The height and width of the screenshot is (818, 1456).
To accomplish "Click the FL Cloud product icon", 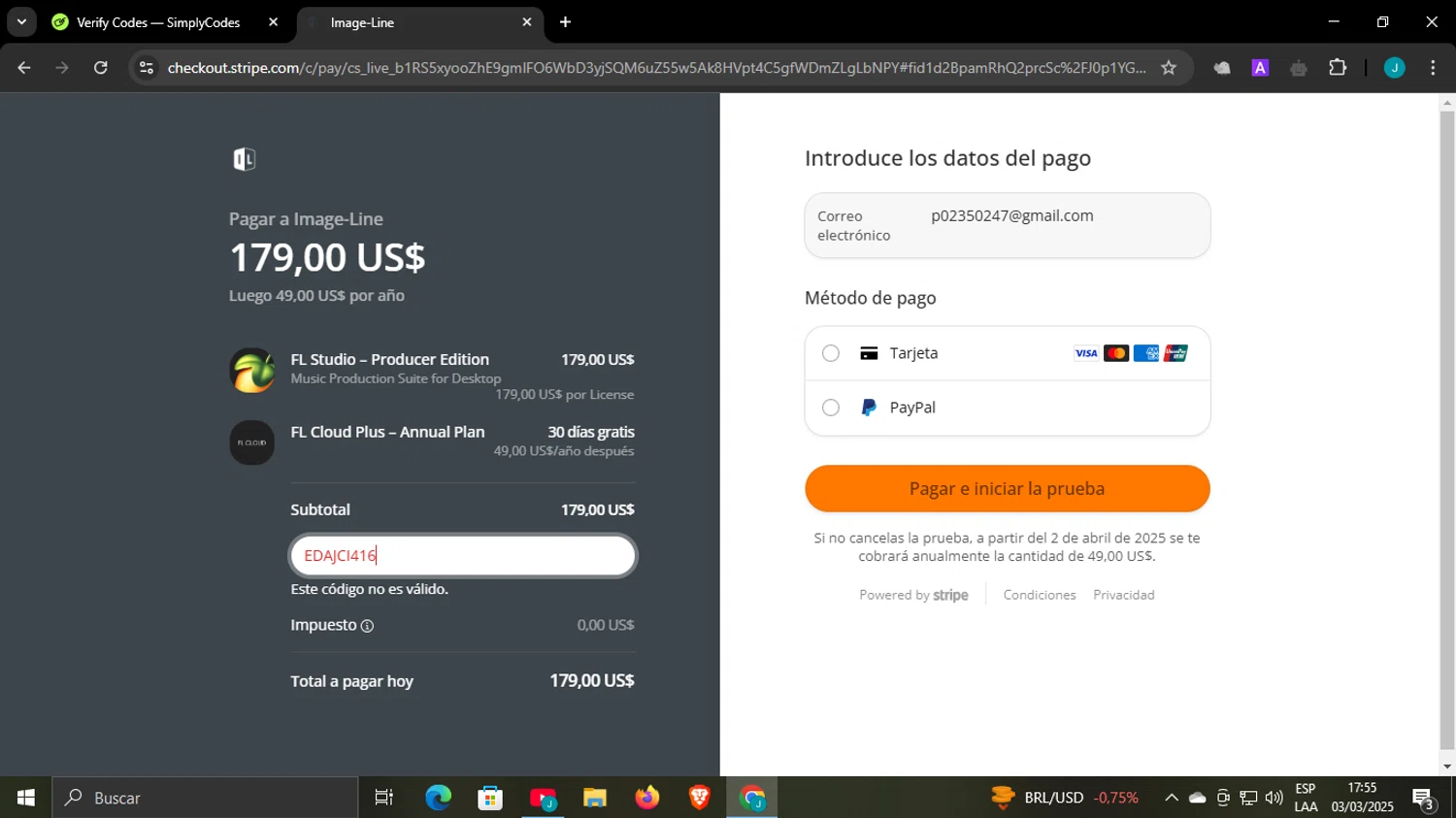I will [x=252, y=442].
